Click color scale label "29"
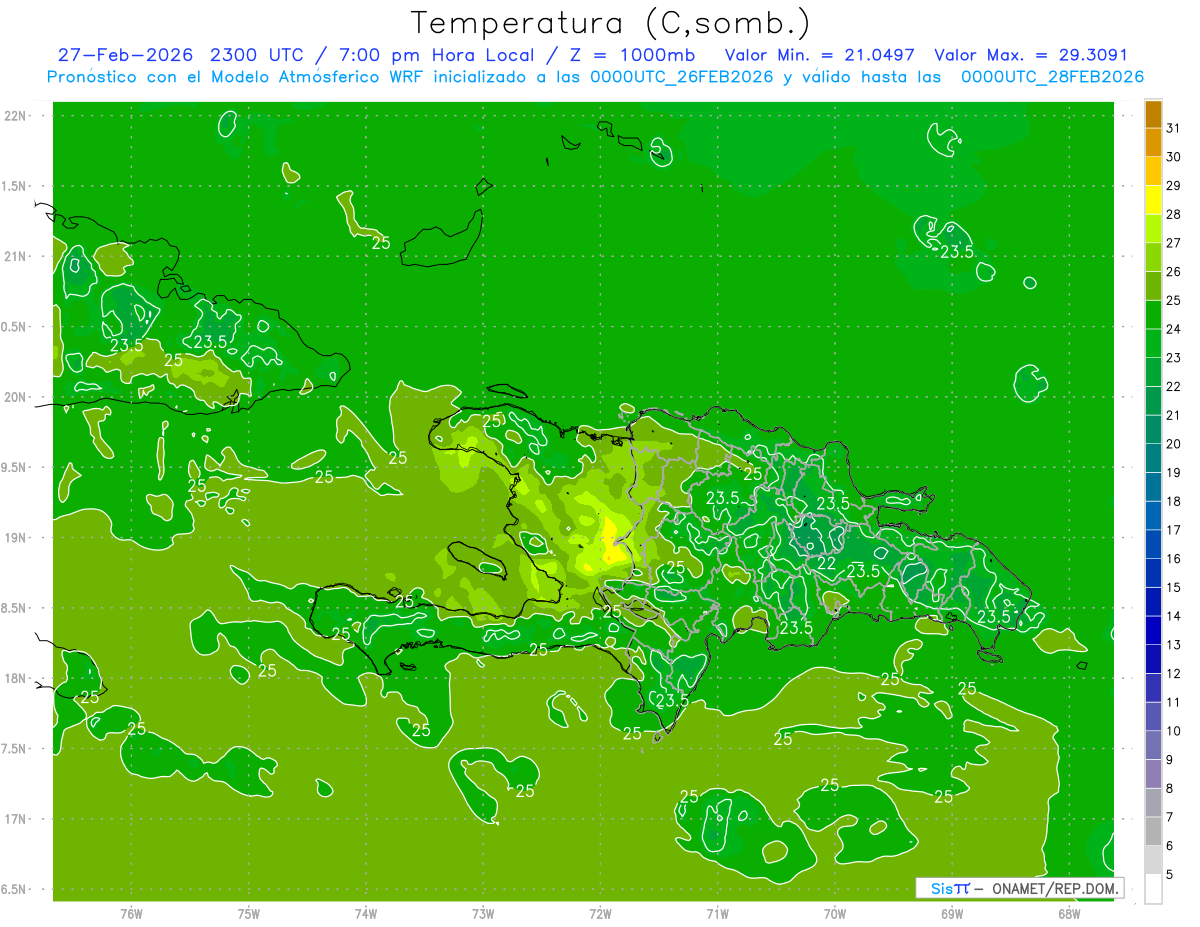1200x927 pixels. [1174, 186]
